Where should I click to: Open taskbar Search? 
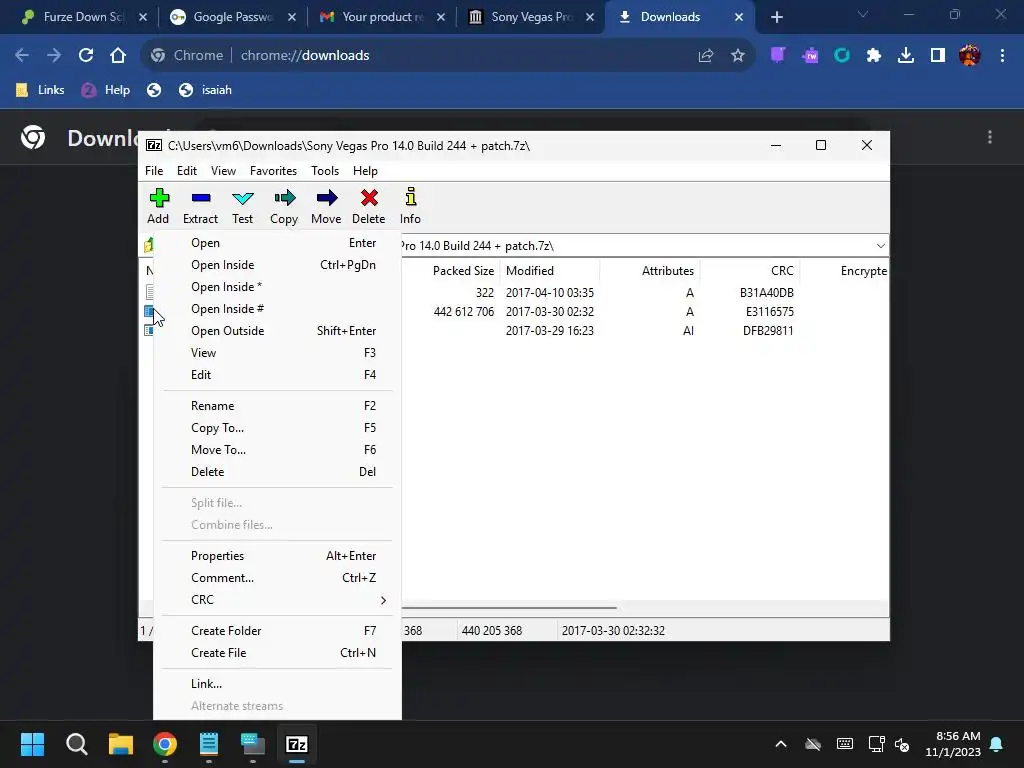click(76, 744)
